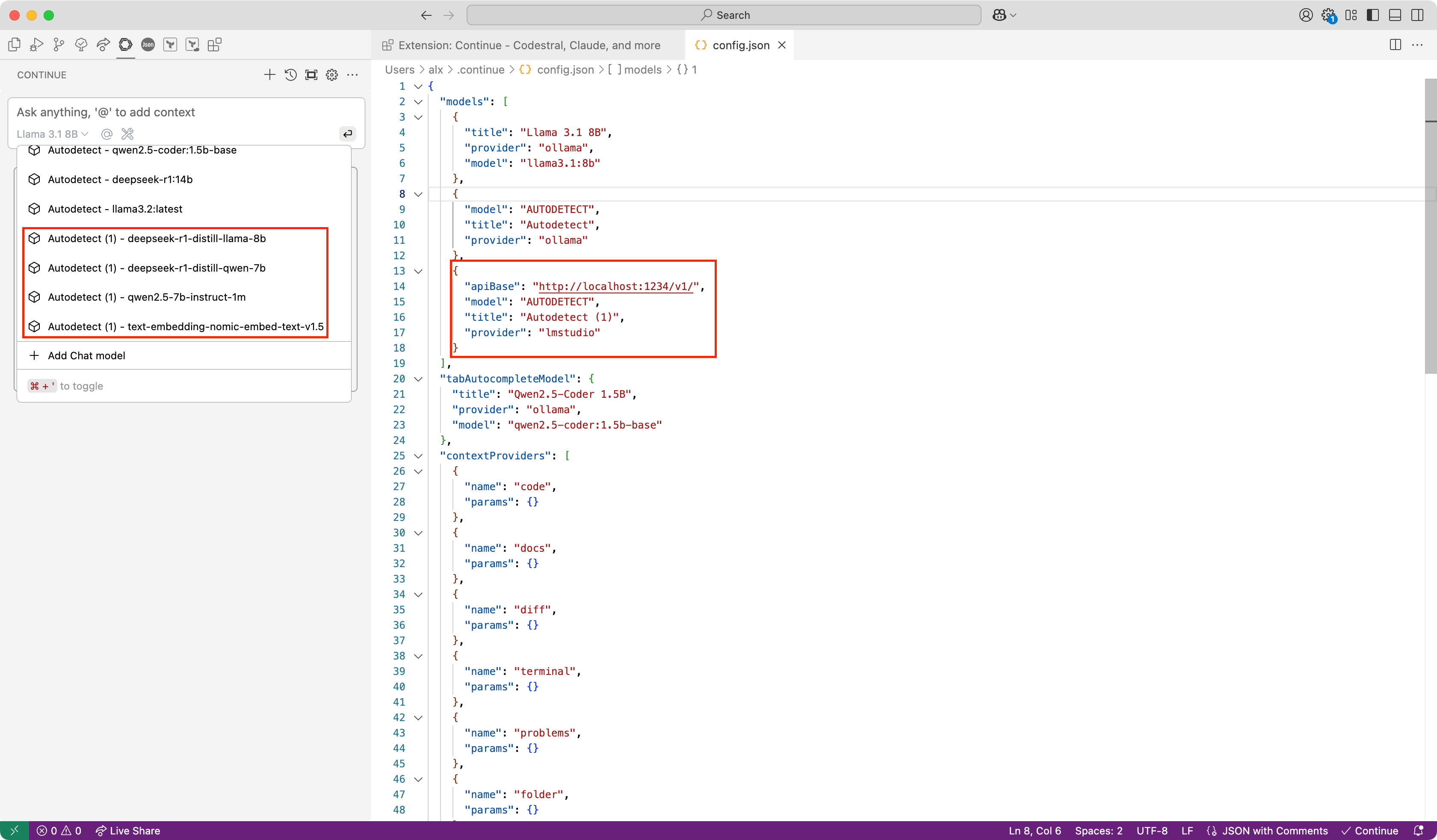Screen dimensions: 1437x840
Task: Collapse the contextProviders array at line 25
Action: pyautogui.click(x=418, y=456)
